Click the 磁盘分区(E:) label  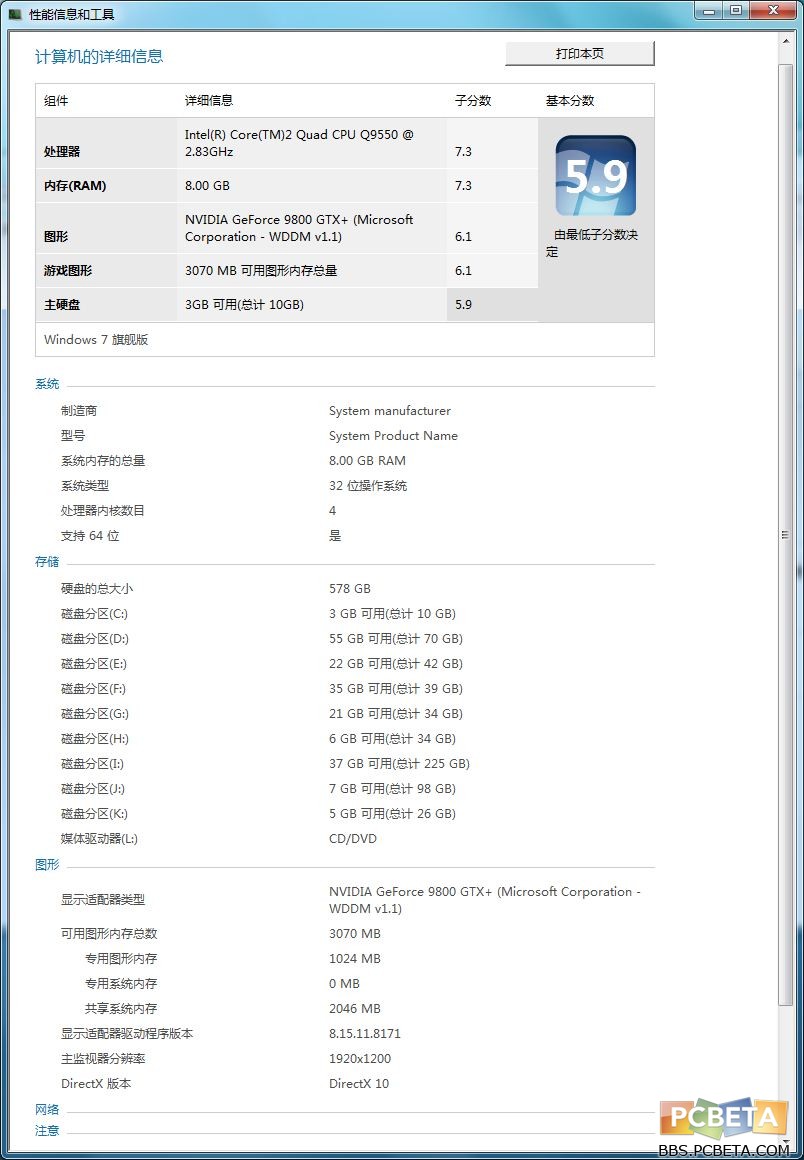pos(95,664)
